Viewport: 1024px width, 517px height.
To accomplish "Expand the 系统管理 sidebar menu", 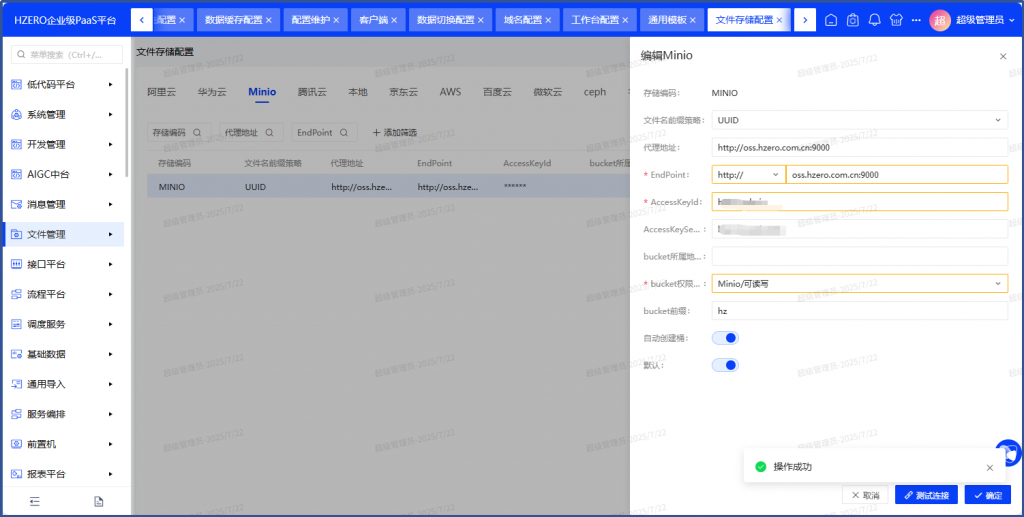I will (x=65, y=114).
